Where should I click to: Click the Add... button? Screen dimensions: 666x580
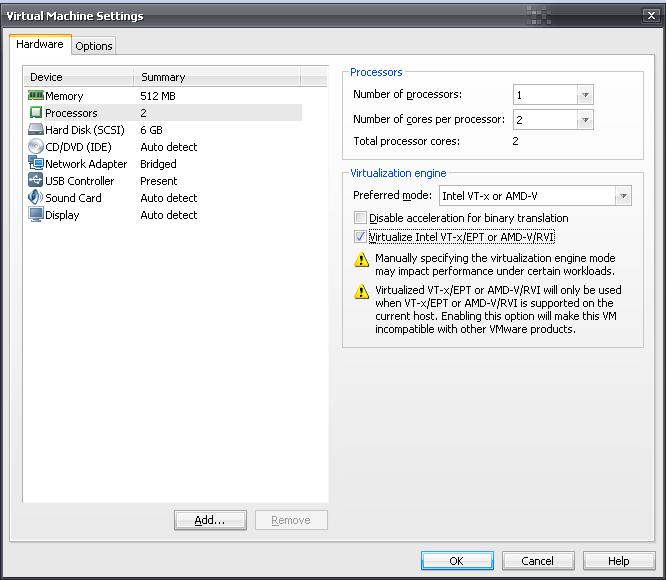pyautogui.click(x=210, y=520)
